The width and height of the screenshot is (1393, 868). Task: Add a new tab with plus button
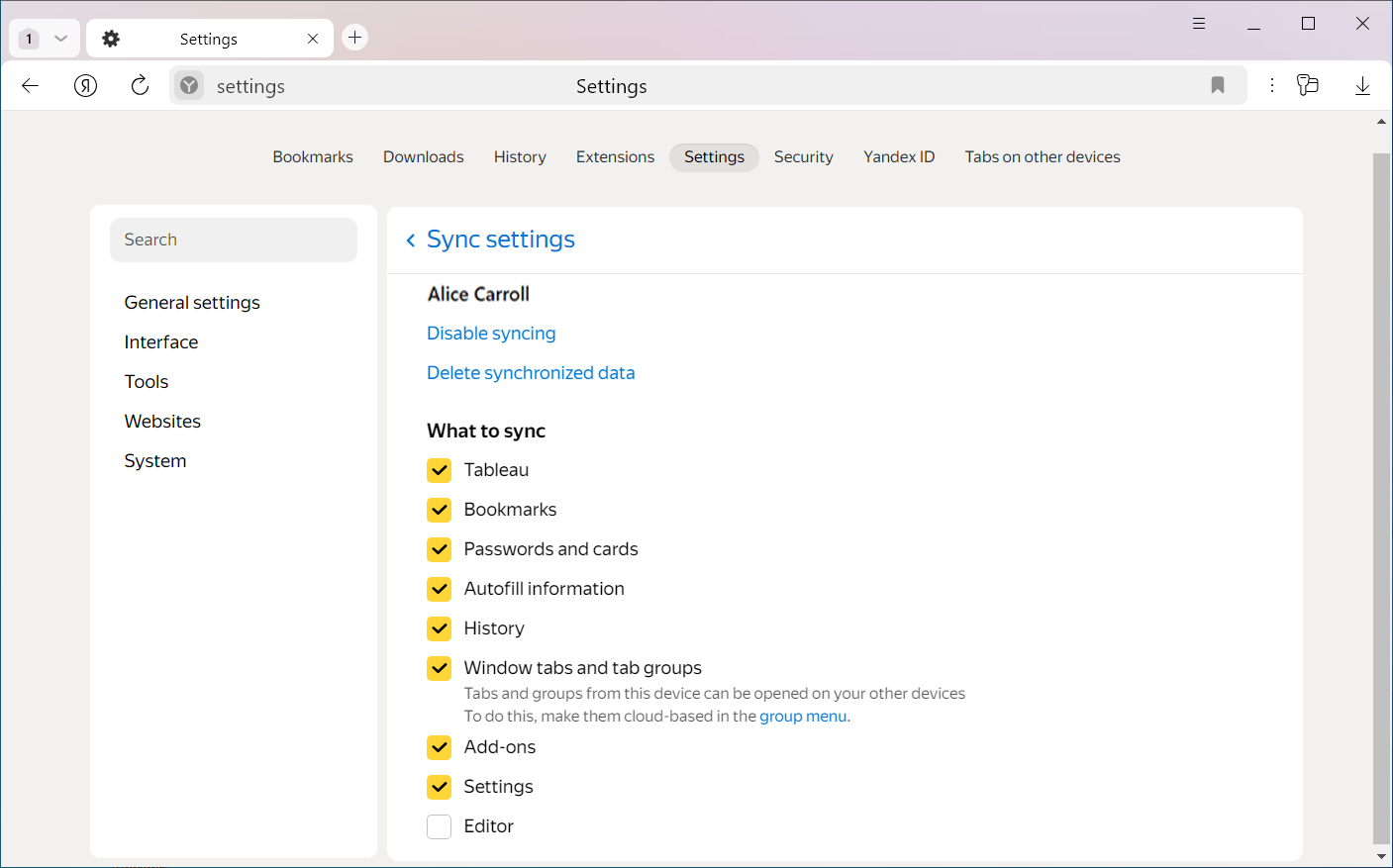pos(354,38)
